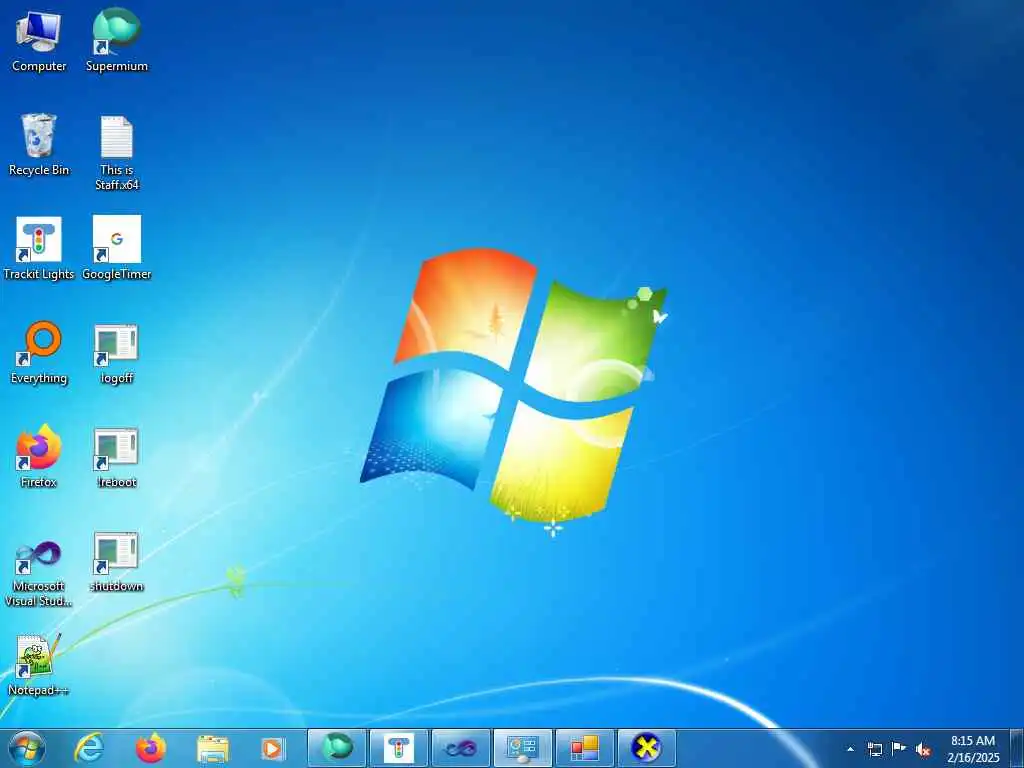Select the Microsoft Visual Studio desktop shortcut

39,573
